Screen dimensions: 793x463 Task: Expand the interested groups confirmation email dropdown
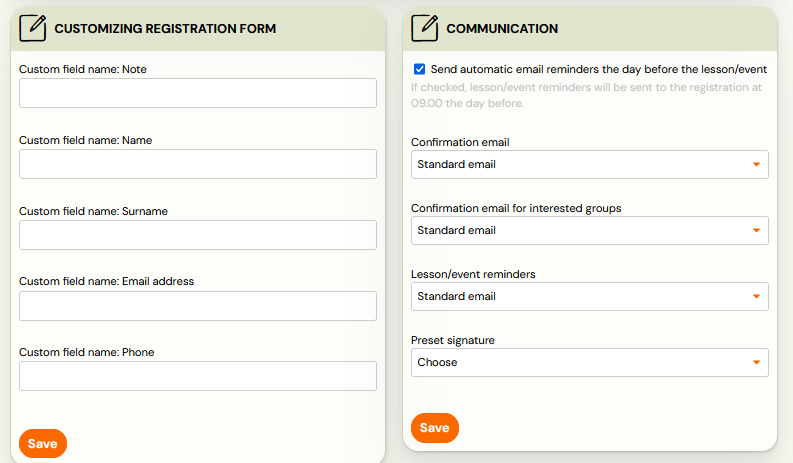pos(590,231)
